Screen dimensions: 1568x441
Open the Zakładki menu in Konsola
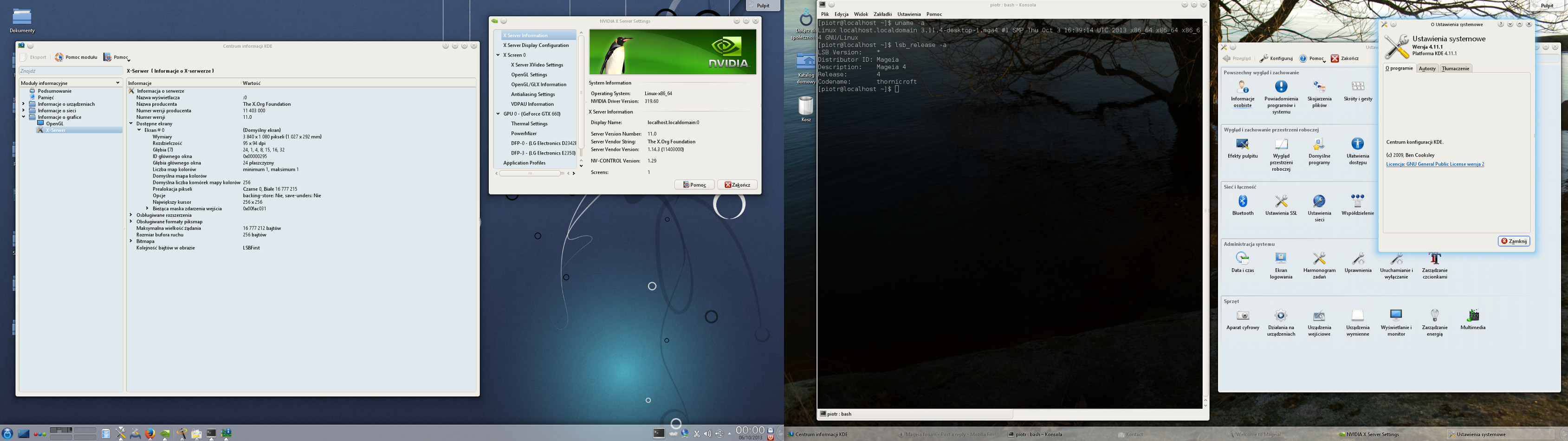(x=882, y=14)
